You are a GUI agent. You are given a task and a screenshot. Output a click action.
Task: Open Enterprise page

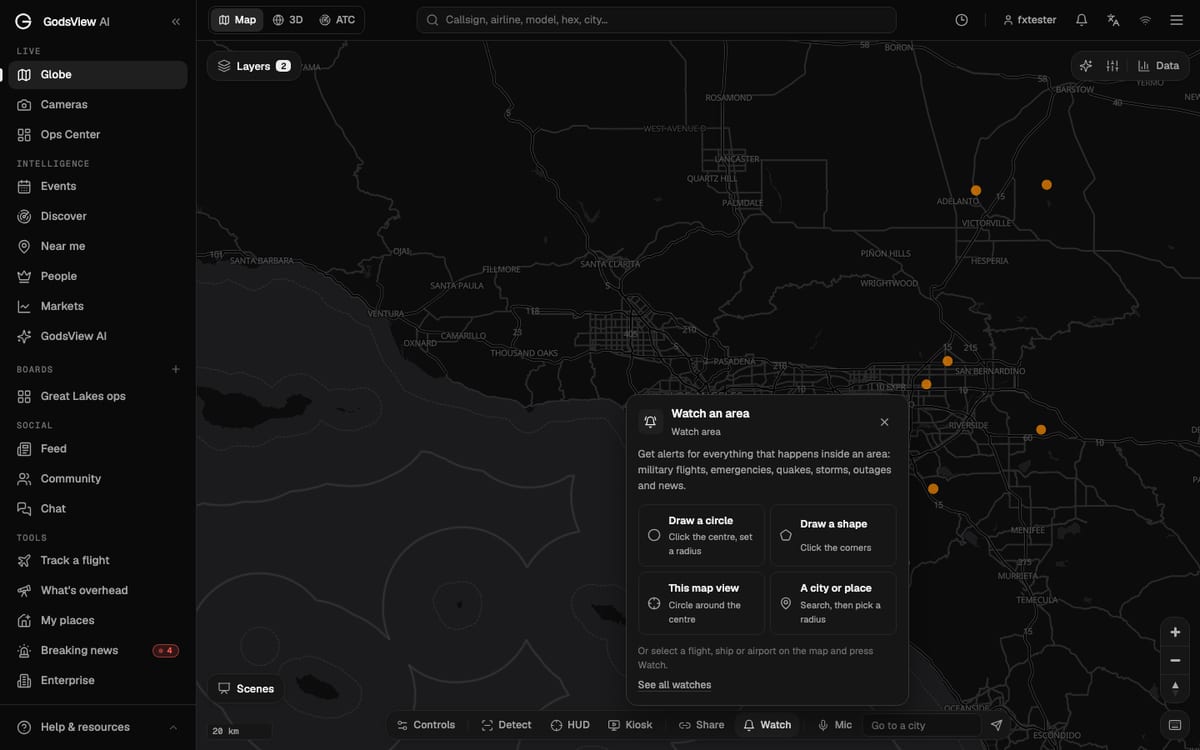tap(98, 681)
